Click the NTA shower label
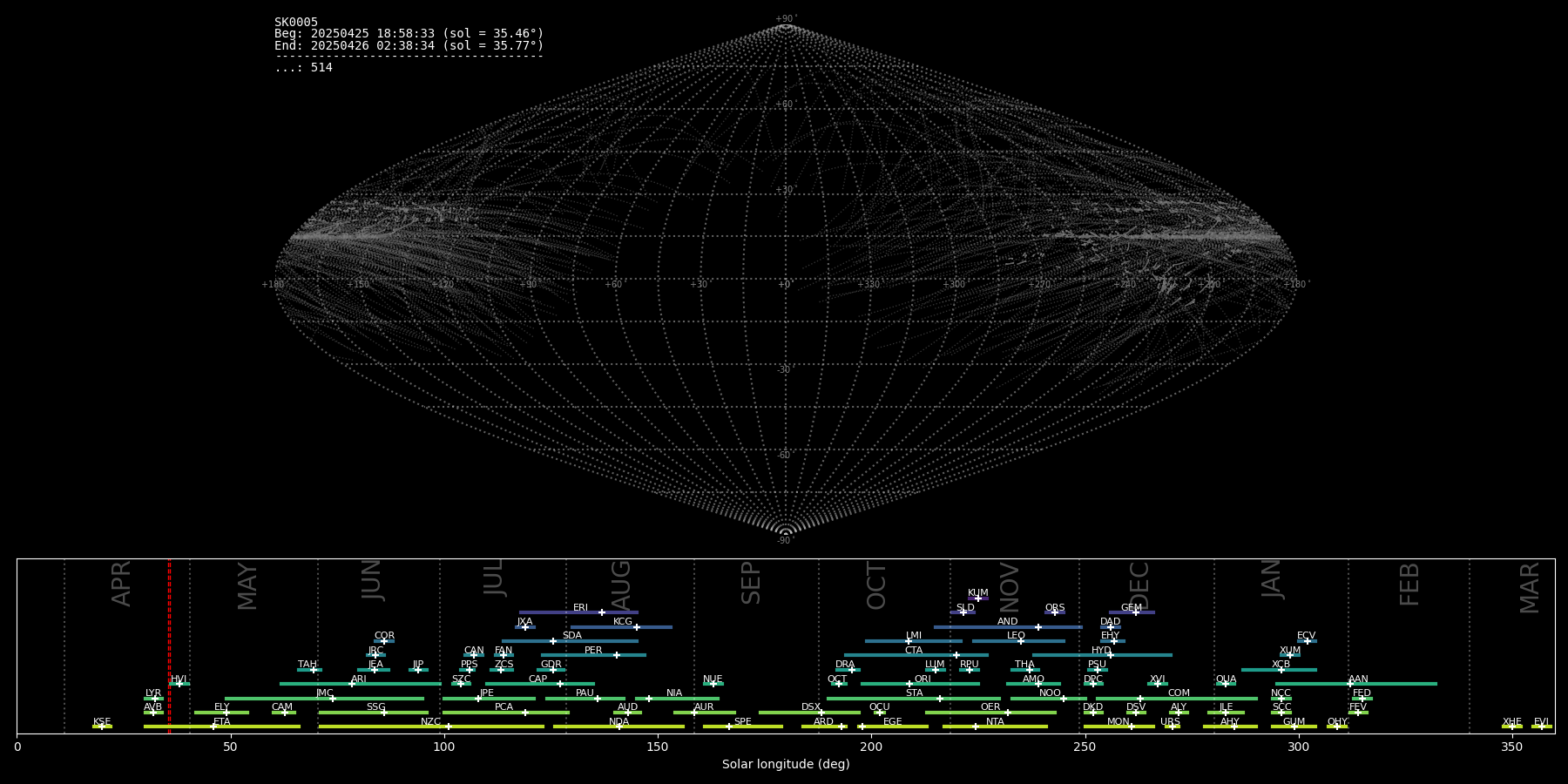This screenshot has height=784, width=1568. [995, 722]
